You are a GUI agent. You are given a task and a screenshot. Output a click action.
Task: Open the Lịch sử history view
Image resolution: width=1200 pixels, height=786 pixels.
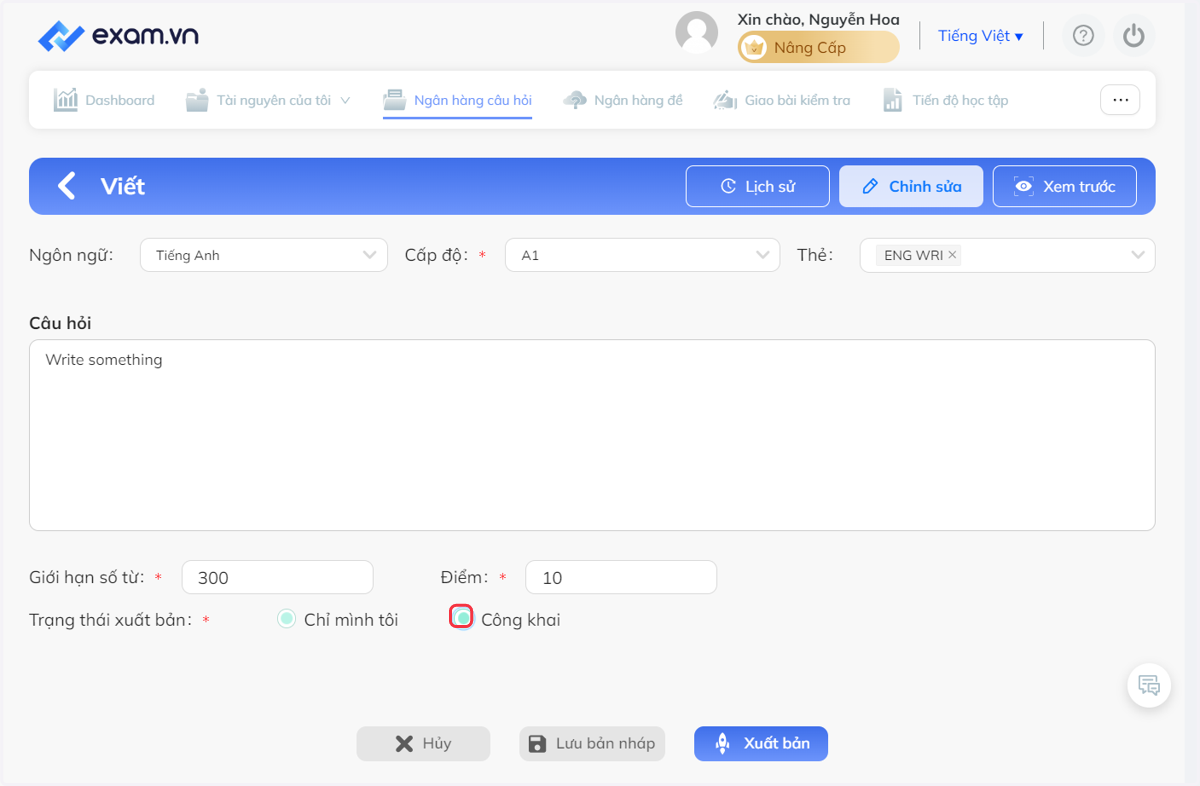758,186
